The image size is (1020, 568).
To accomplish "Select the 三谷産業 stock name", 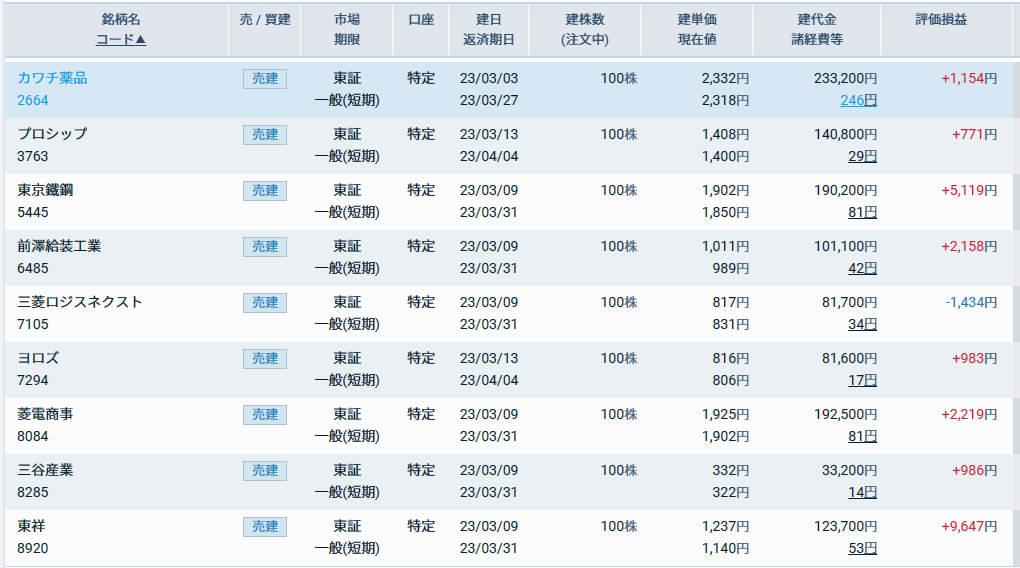I will click(45, 470).
